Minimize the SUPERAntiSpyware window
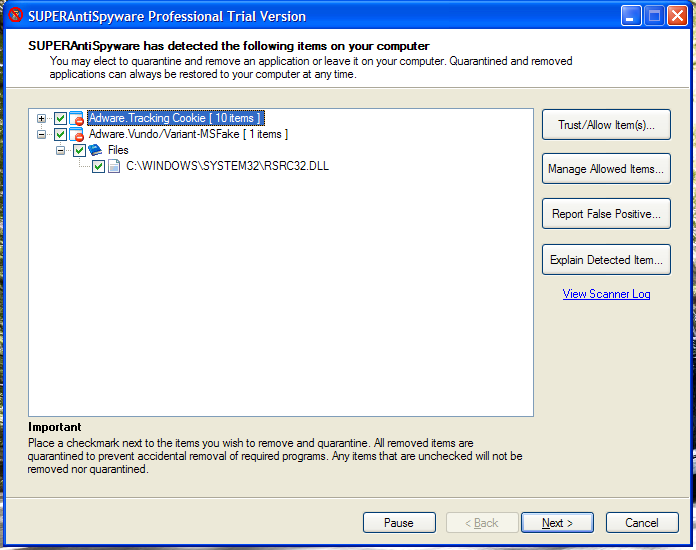 click(630, 16)
